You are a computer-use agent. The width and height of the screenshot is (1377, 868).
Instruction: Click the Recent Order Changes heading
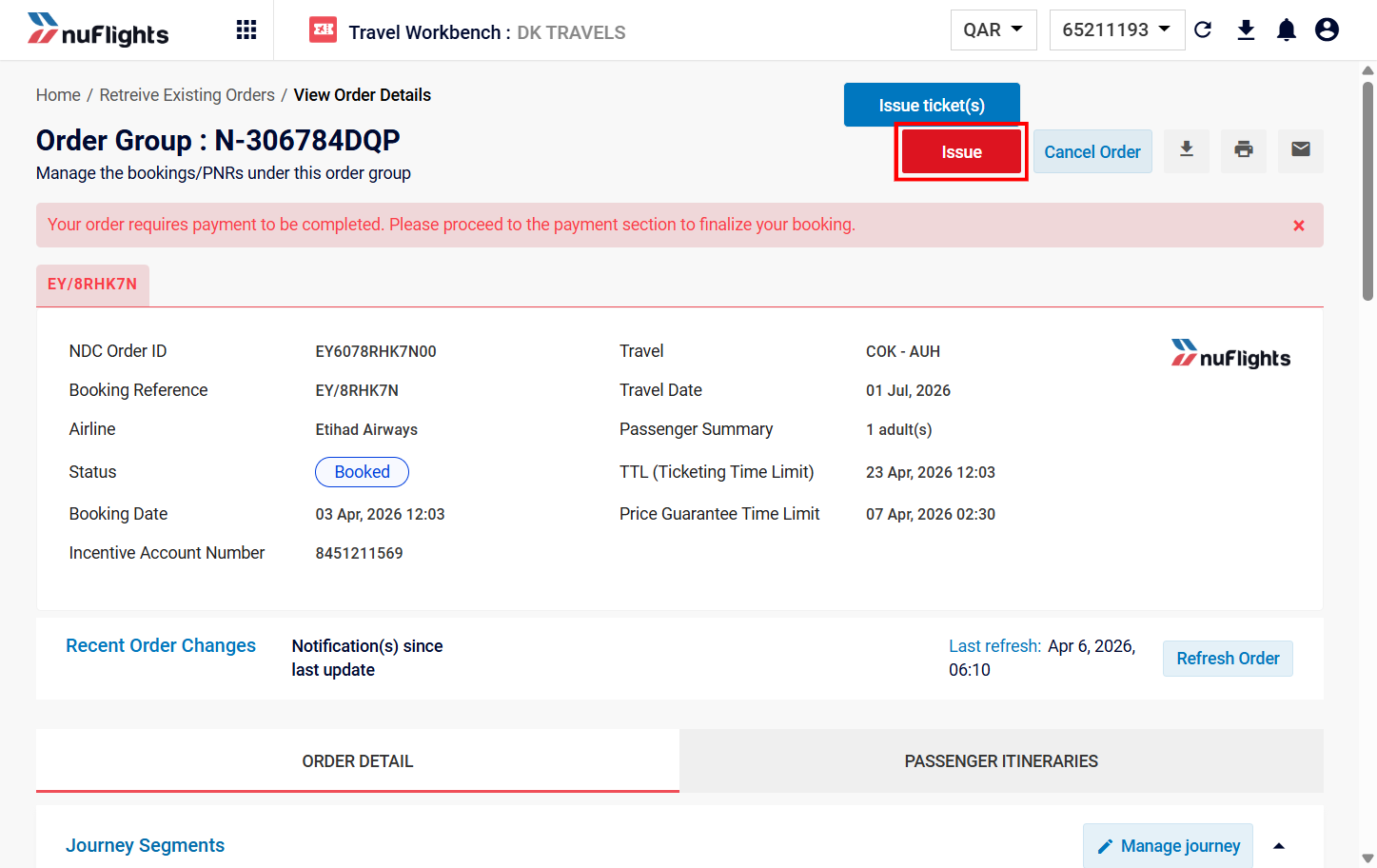[x=161, y=646]
